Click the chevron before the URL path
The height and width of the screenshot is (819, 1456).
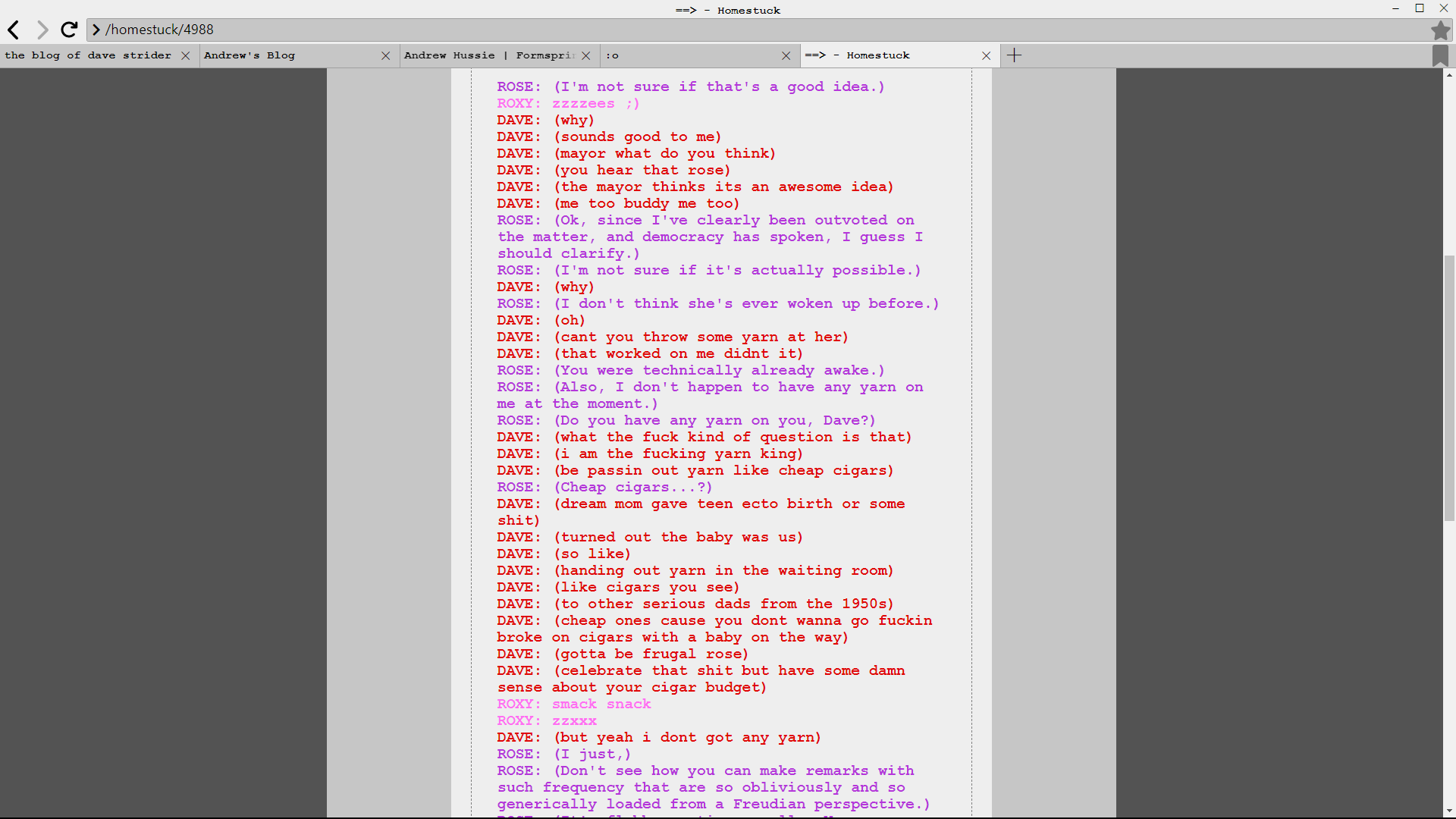[x=96, y=30]
